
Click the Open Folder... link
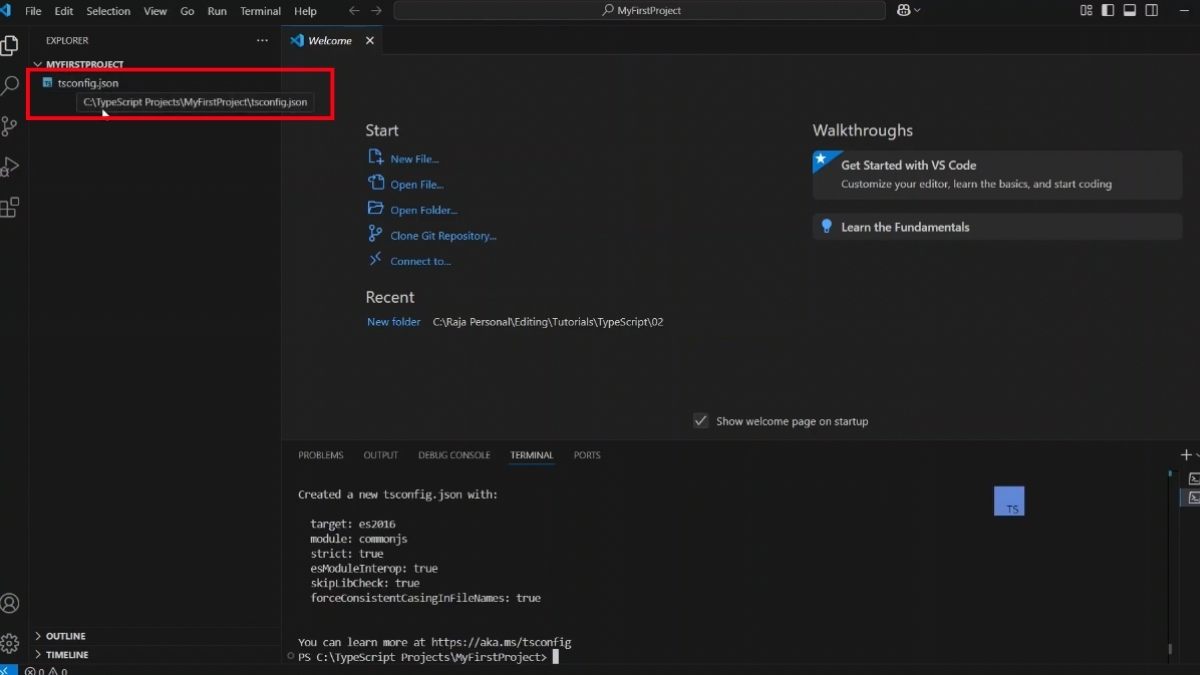[424, 210]
